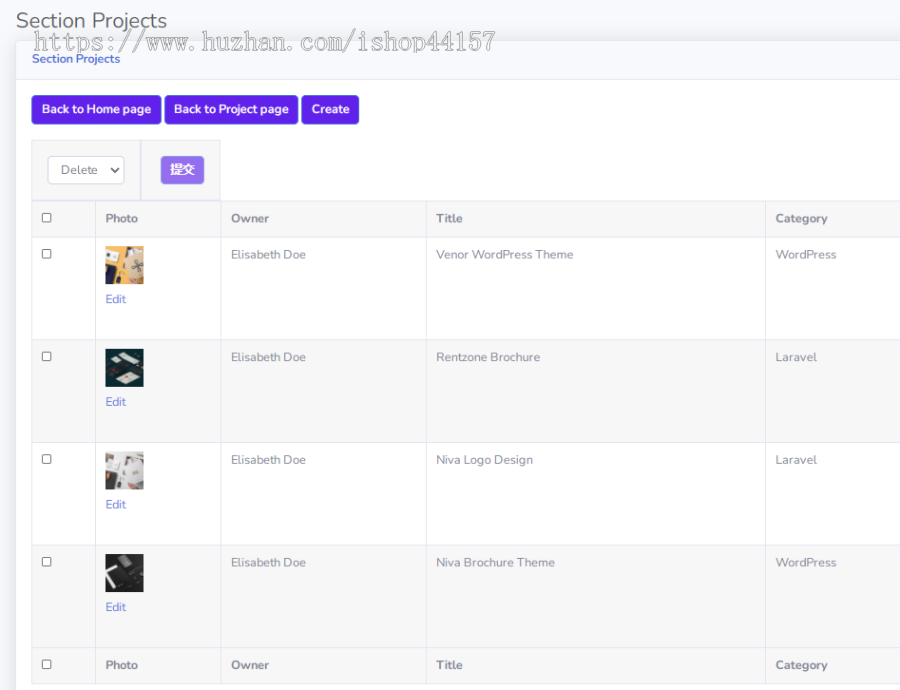Click the Venor WordPress Theme title

coord(505,254)
